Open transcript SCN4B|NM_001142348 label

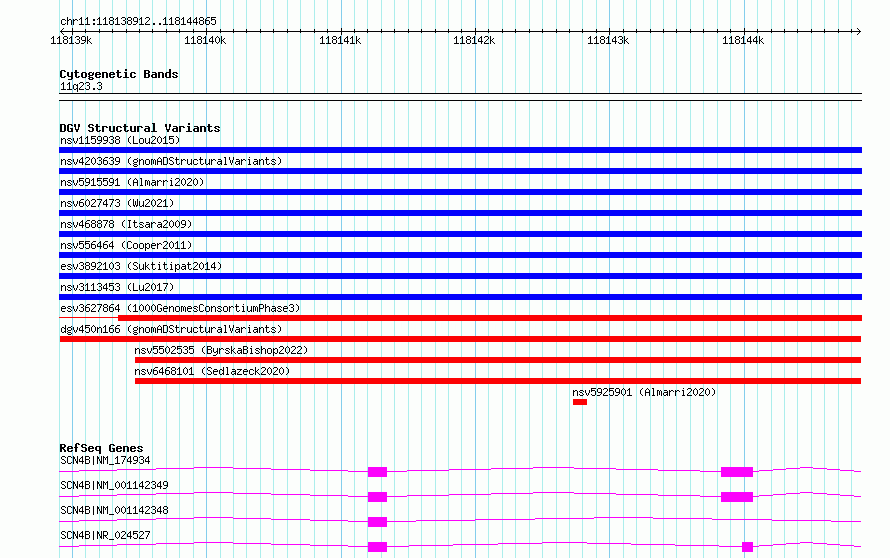click(114, 510)
